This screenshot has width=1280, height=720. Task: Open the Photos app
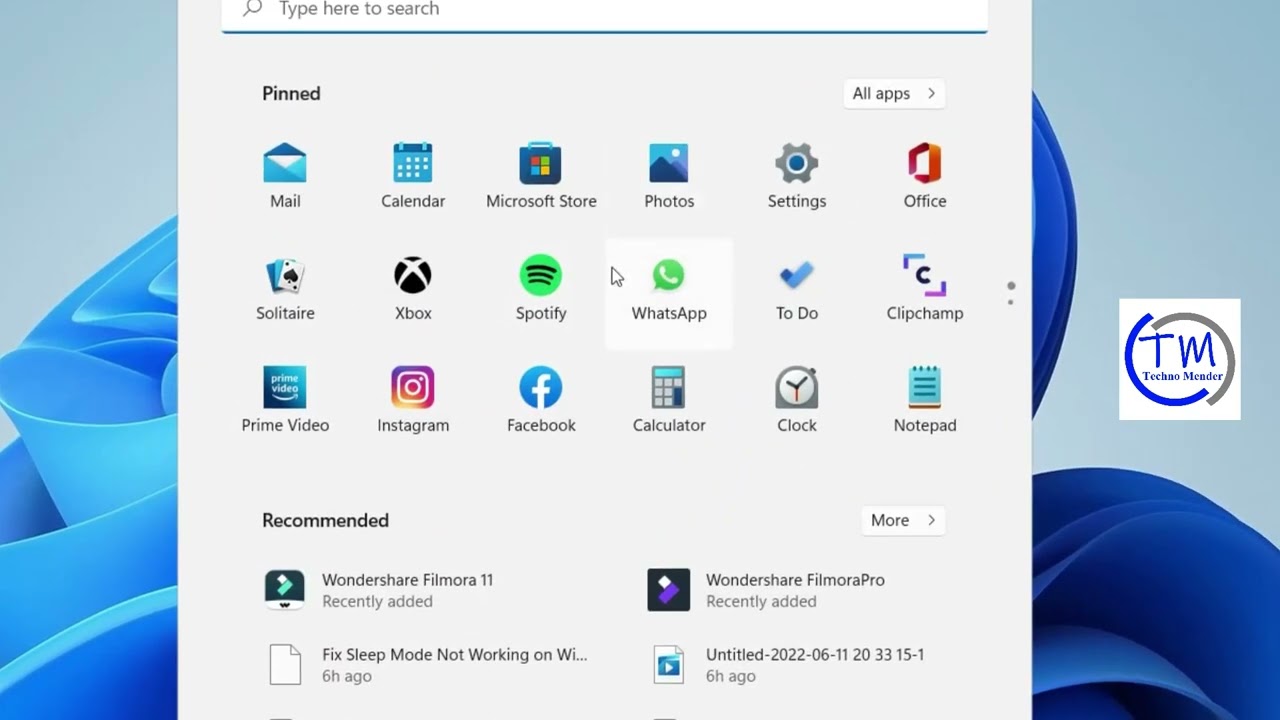pos(669,176)
